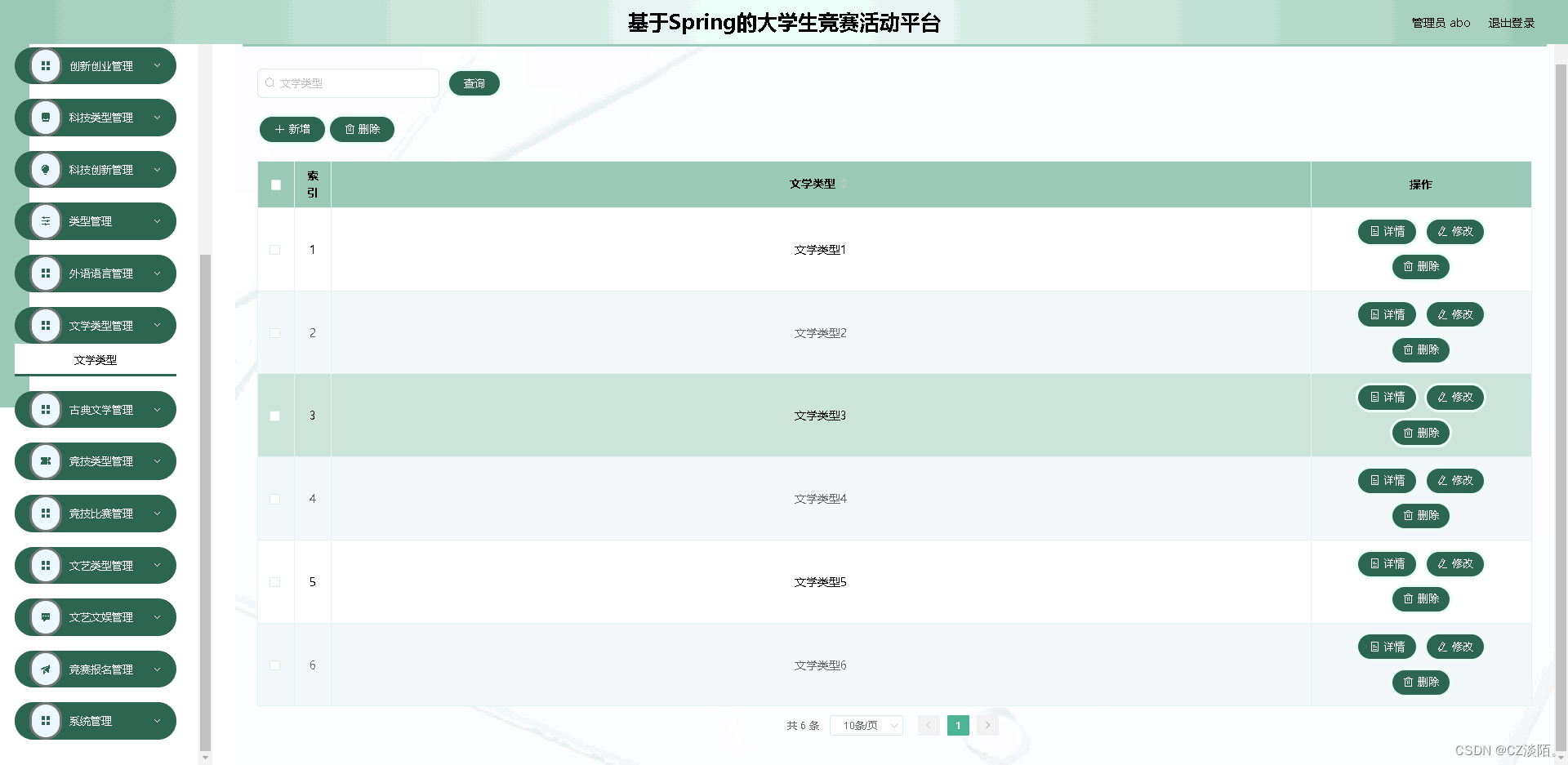Open 详情 for 文学类型3 row
Screen dimensions: 1568x765
click(1387, 398)
